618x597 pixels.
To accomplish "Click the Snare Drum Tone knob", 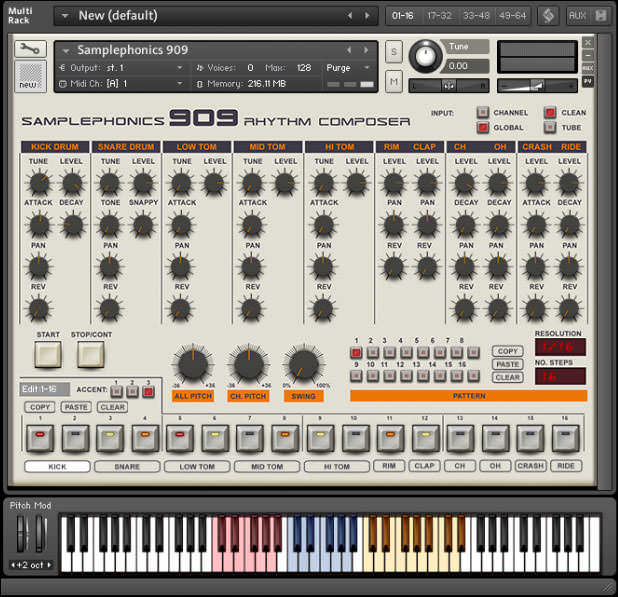I will coord(110,225).
